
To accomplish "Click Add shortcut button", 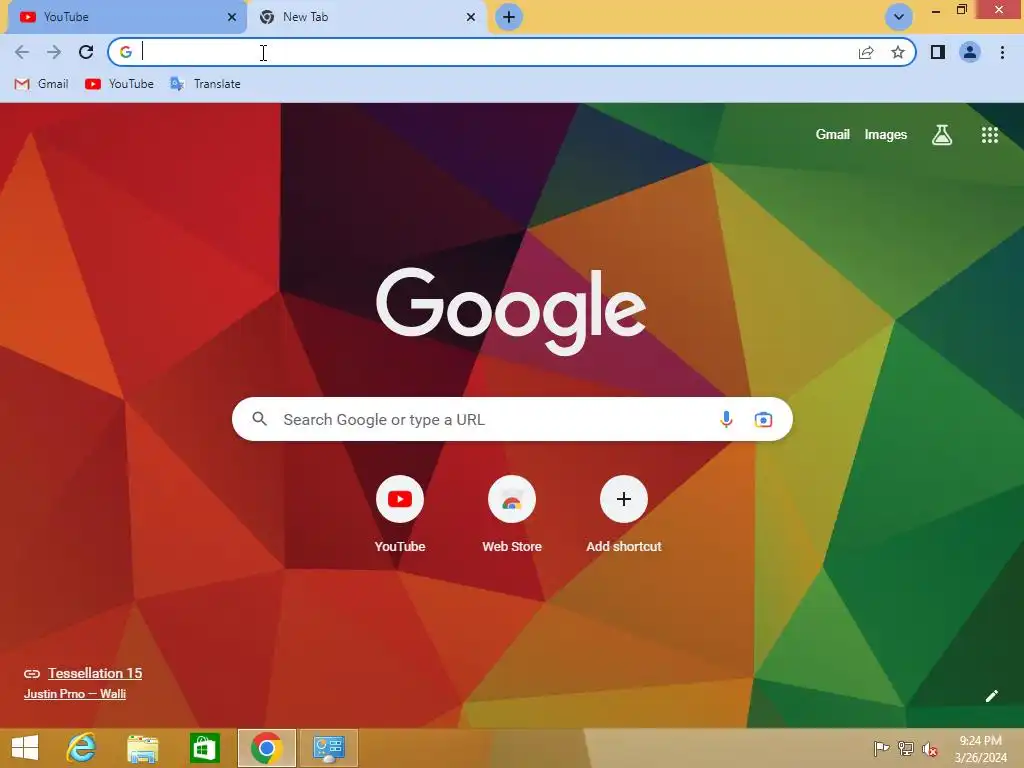I will coord(624,515).
